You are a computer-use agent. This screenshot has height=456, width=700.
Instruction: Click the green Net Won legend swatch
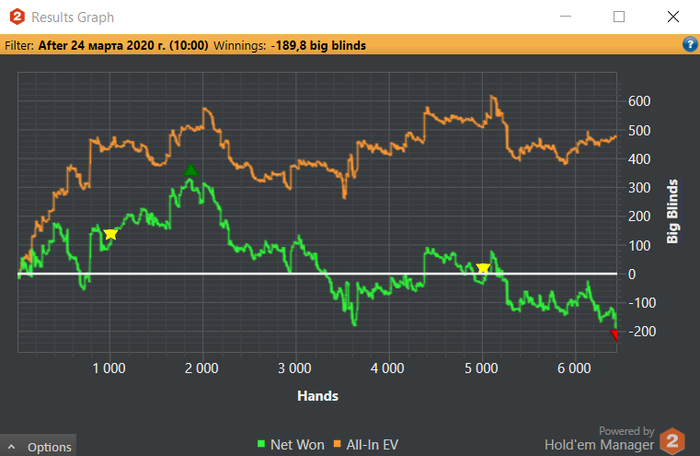[261, 443]
